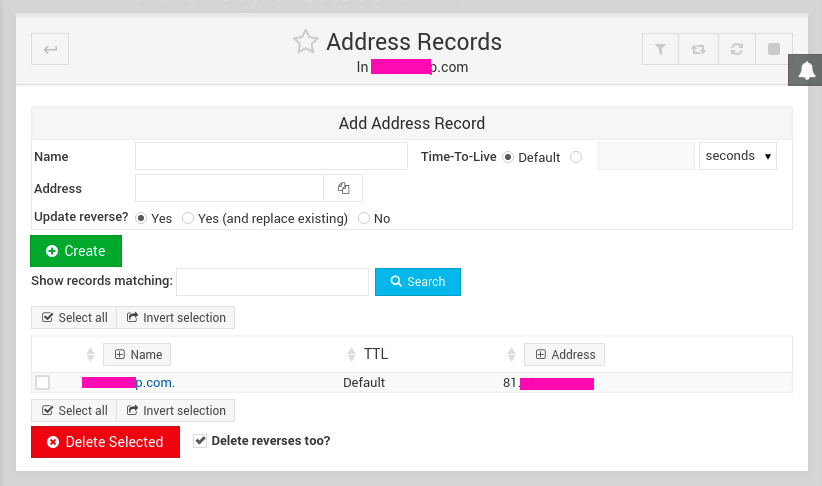Screen dimensions: 822x486
Task: Click the retweet-style arrows icon in header
Action: click(697, 49)
